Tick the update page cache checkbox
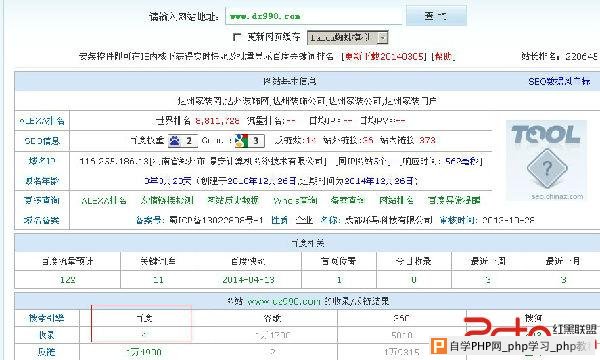Screen dimensions: 600x360 (237, 37)
